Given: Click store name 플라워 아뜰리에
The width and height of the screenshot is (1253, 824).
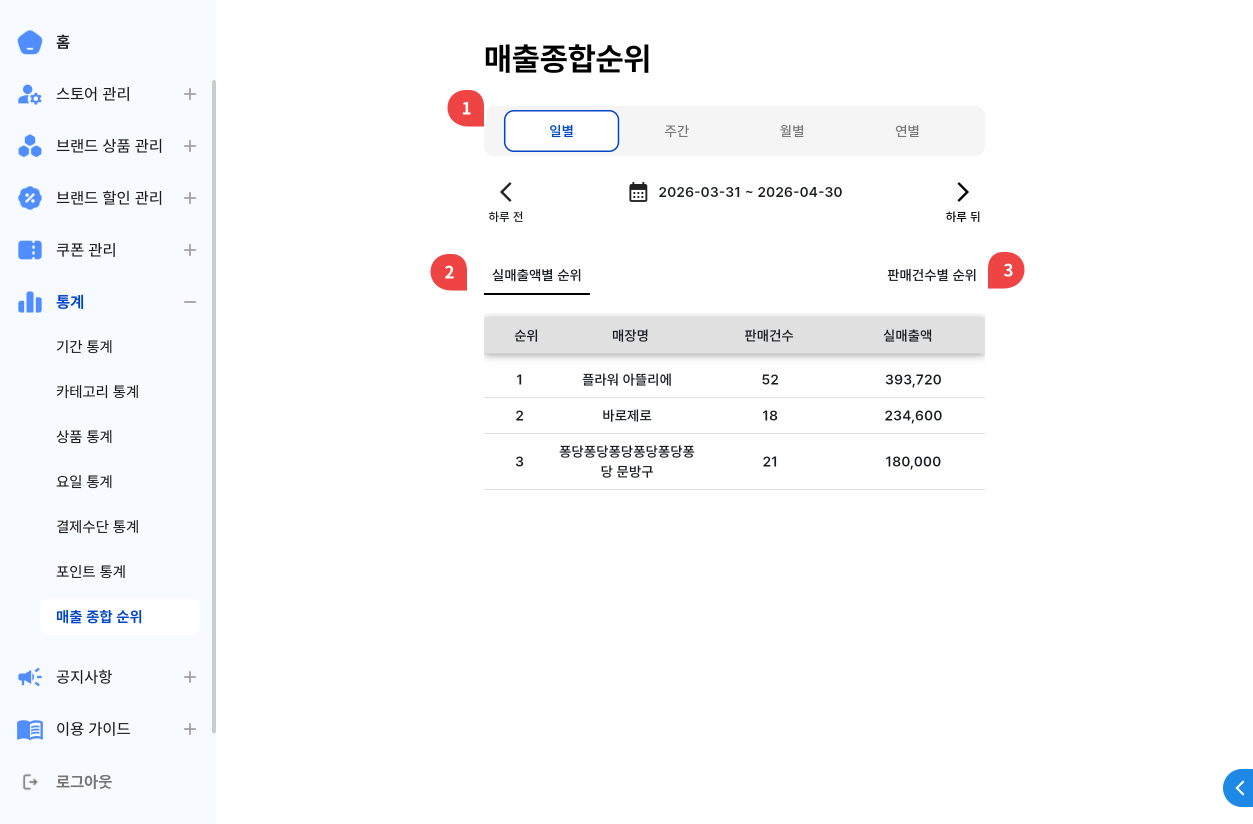Looking at the screenshot, I should coord(627,380).
